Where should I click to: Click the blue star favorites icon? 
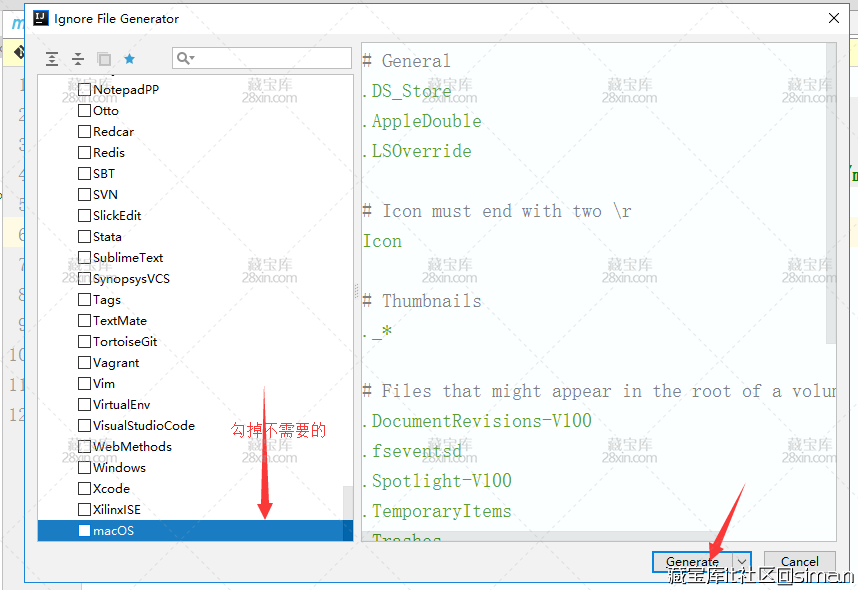[129, 59]
